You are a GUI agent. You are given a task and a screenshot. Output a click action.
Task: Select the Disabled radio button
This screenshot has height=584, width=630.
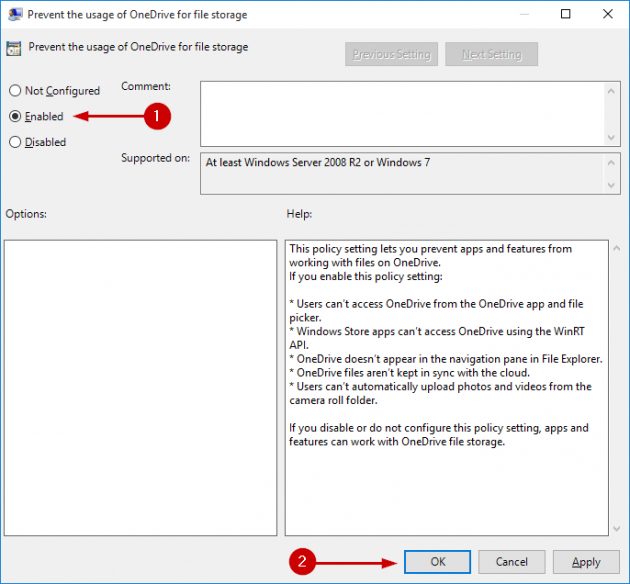tap(15, 142)
